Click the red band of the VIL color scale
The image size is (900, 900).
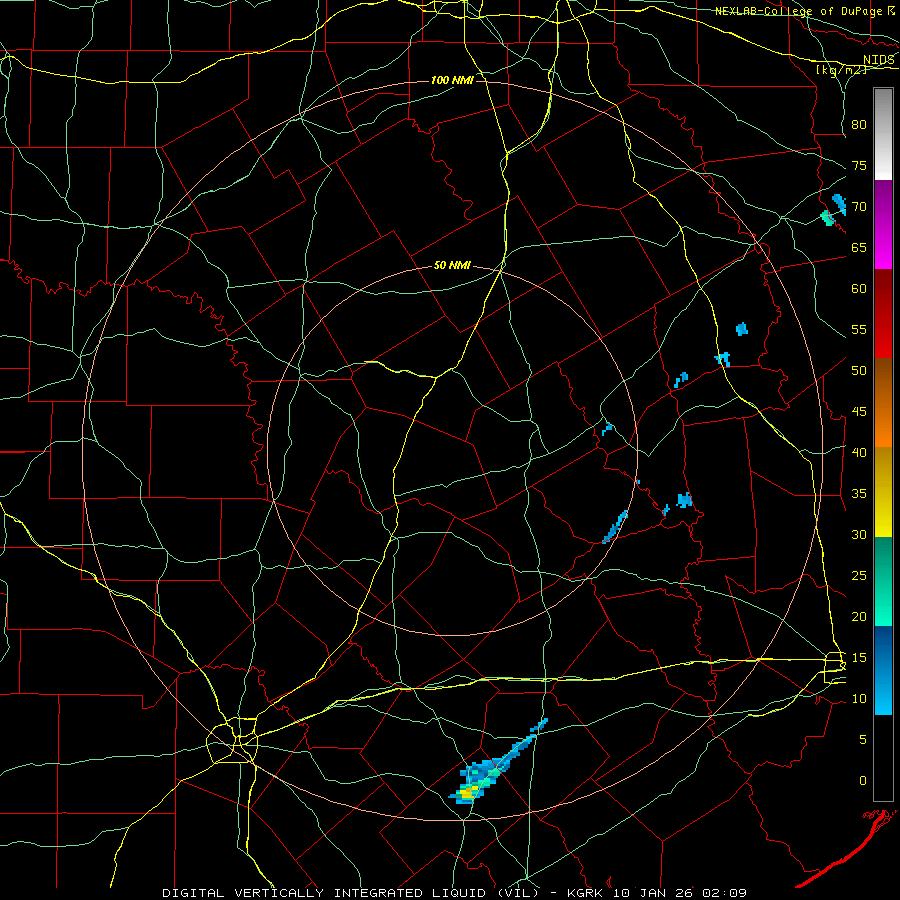click(883, 314)
